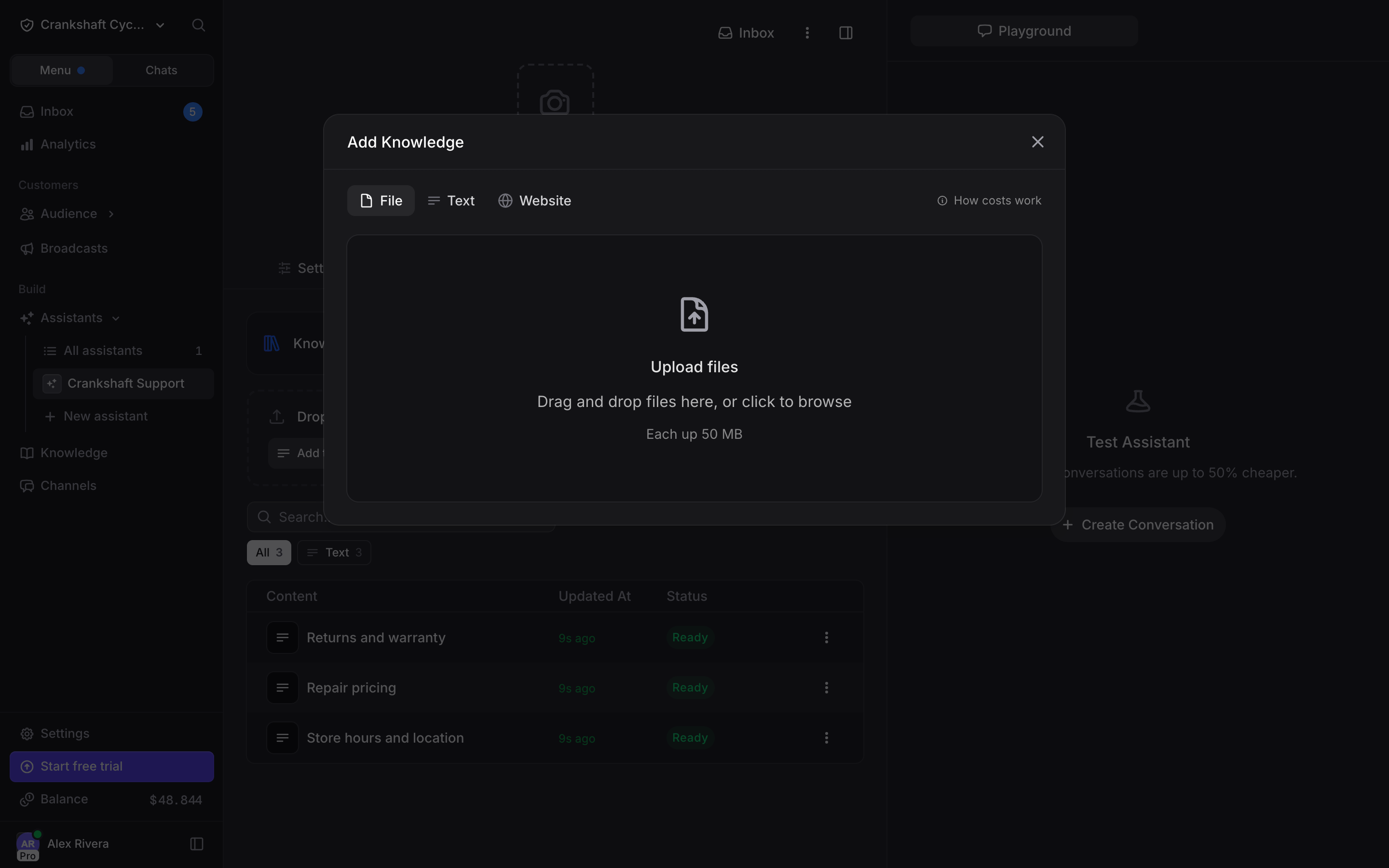This screenshot has height=868, width=1389.
Task: Open the top bar Inbox button
Action: 746,33
